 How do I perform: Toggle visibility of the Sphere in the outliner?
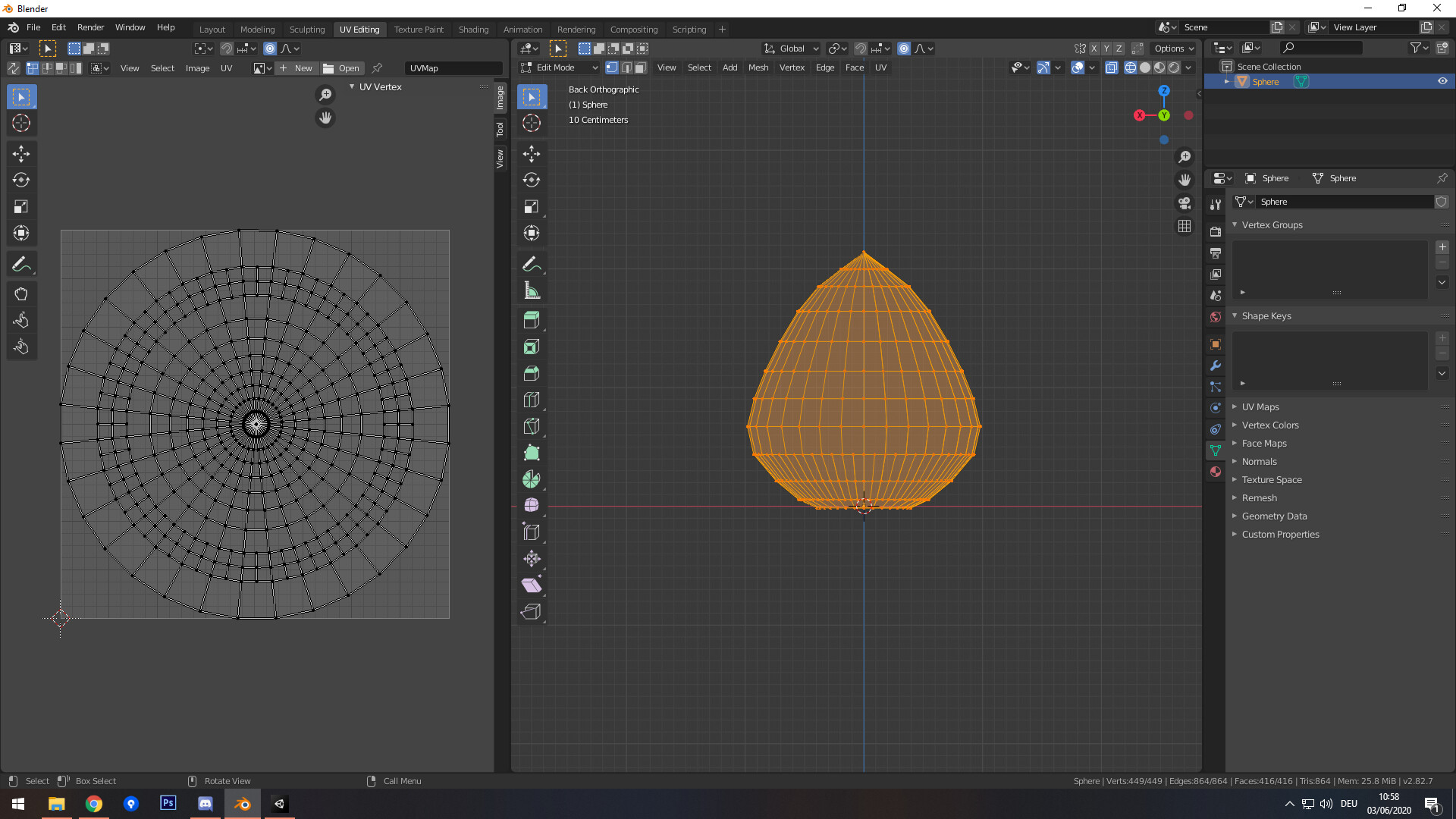(1443, 81)
